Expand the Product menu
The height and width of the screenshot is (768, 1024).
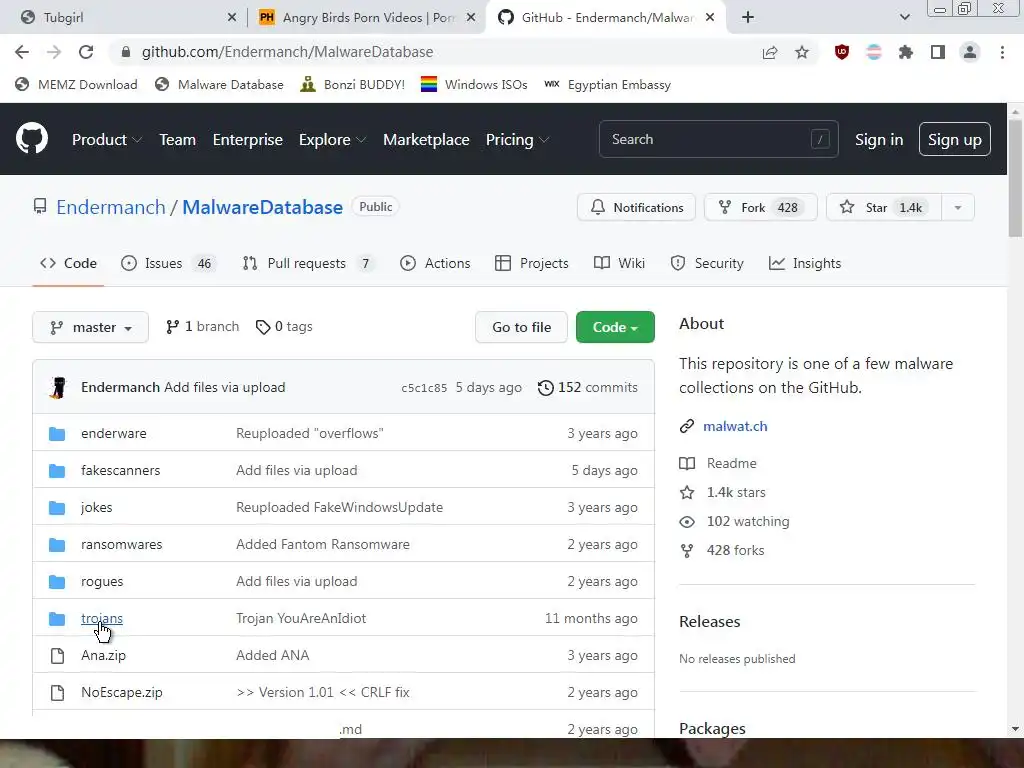(107, 140)
